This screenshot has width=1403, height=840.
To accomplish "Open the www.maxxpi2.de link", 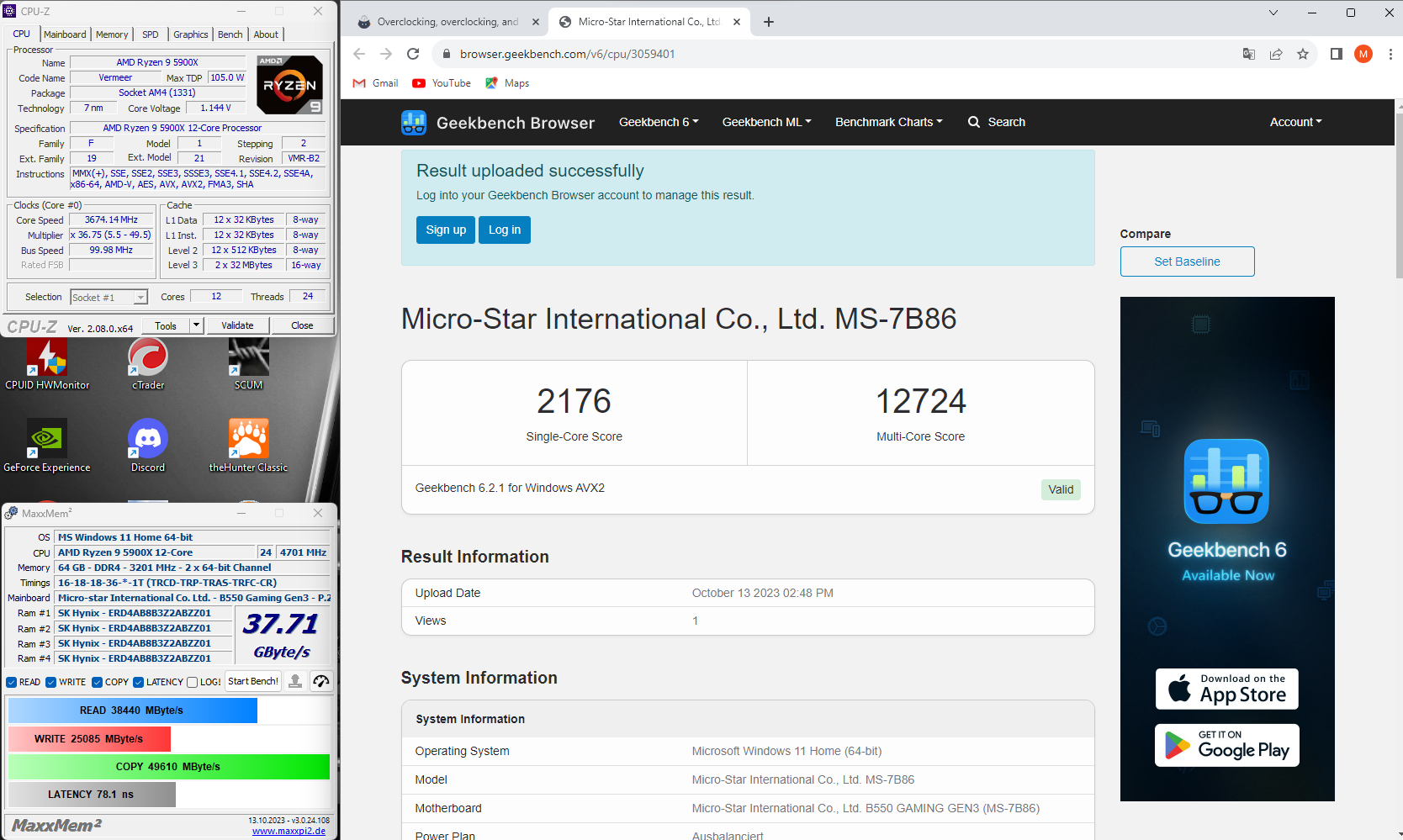I will point(289,831).
